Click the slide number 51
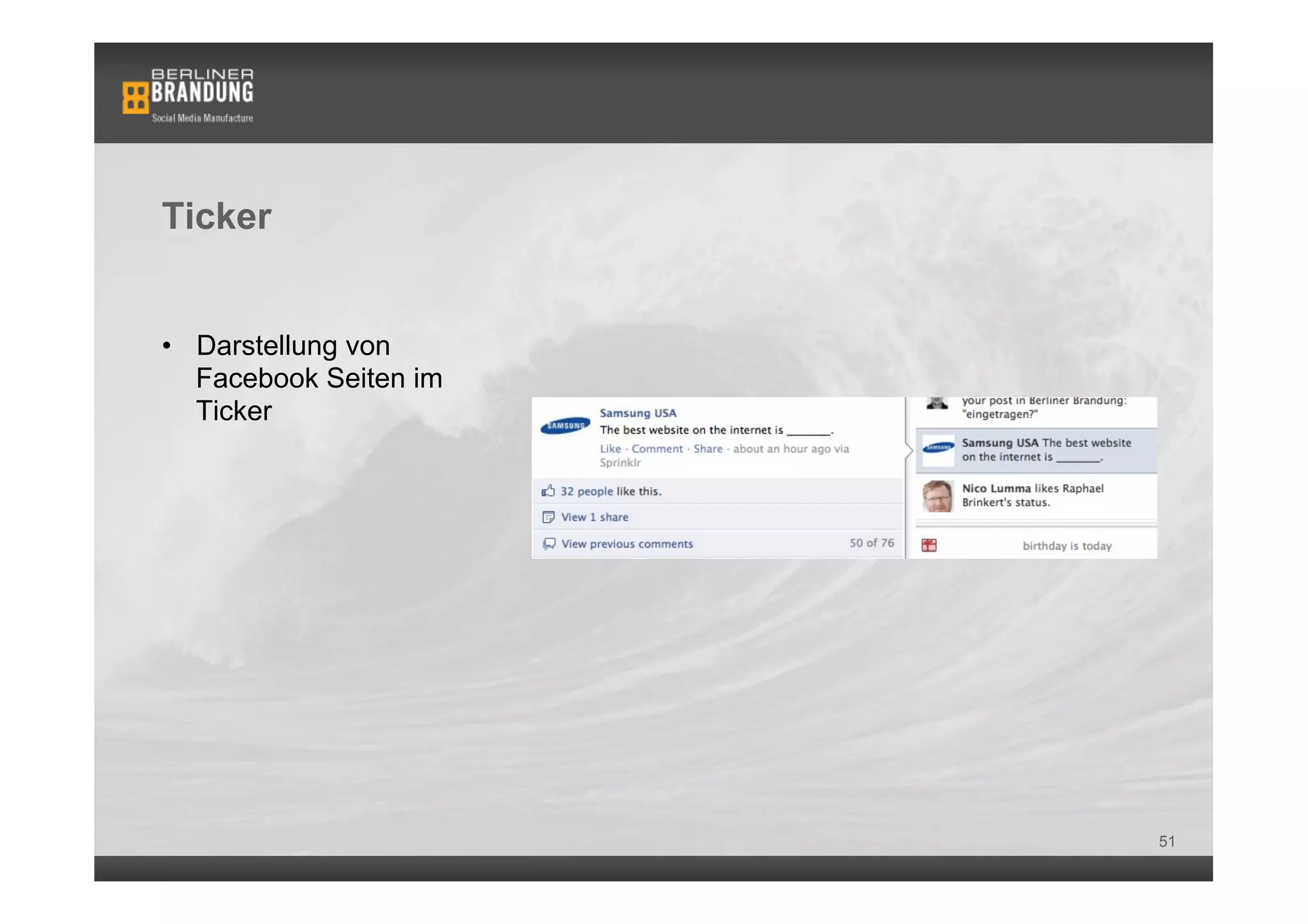The height and width of the screenshot is (924, 1308). tap(1167, 842)
